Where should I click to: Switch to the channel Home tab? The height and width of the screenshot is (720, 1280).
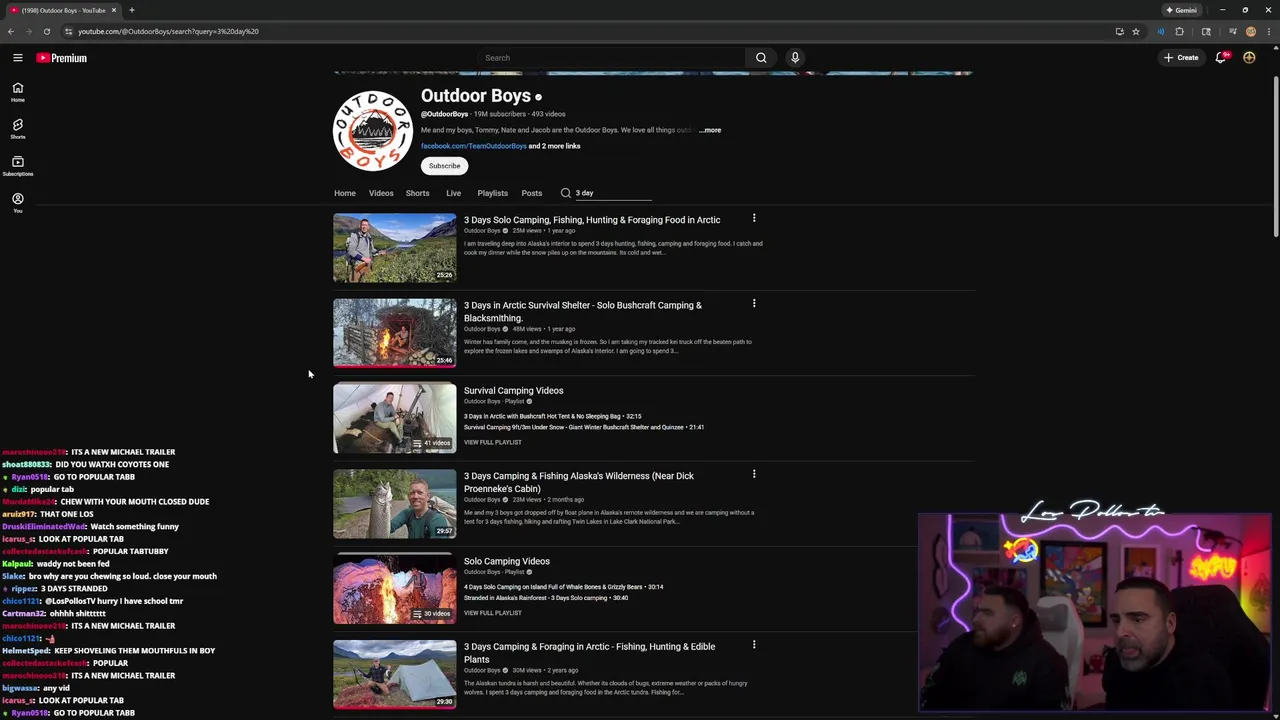[344, 193]
